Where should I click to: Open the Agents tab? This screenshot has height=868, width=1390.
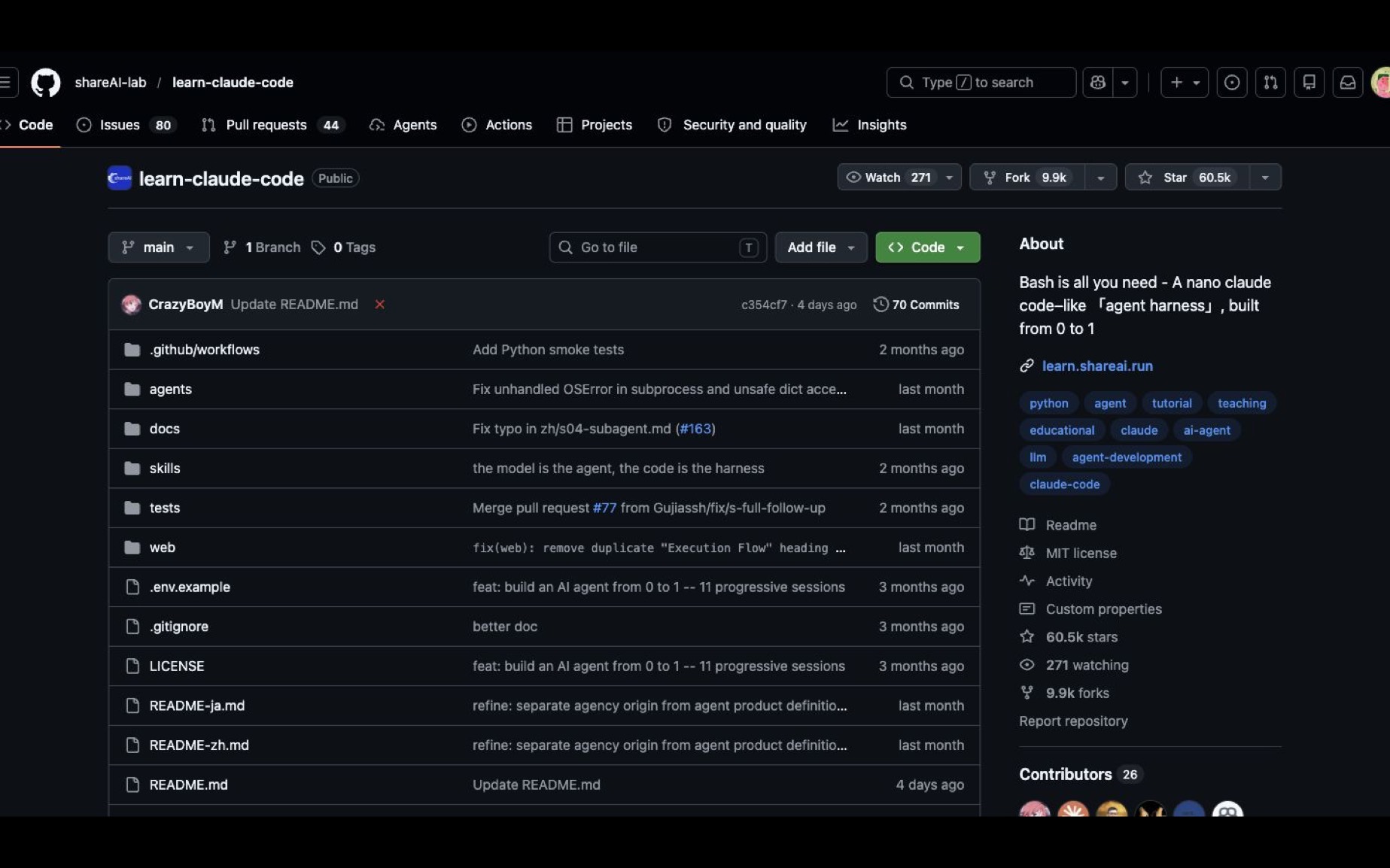point(403,125)
